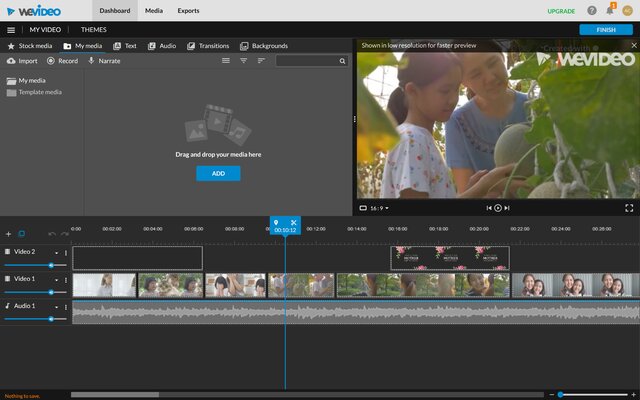Click the redo arrow

[64, 234]
